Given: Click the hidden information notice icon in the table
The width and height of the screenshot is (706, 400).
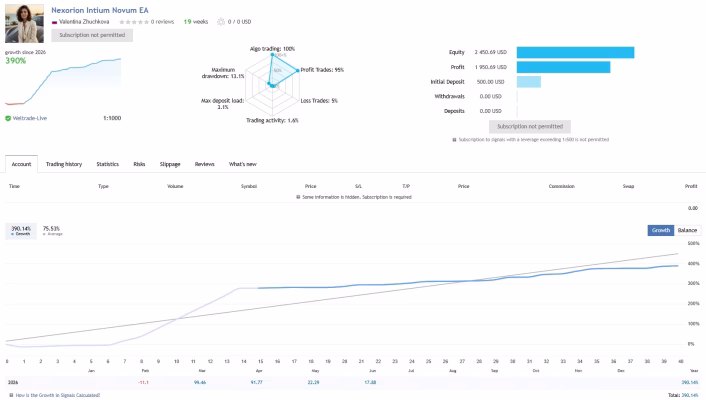Looking at the screenshot, I should pyautogui.click(x=298, y=197).
